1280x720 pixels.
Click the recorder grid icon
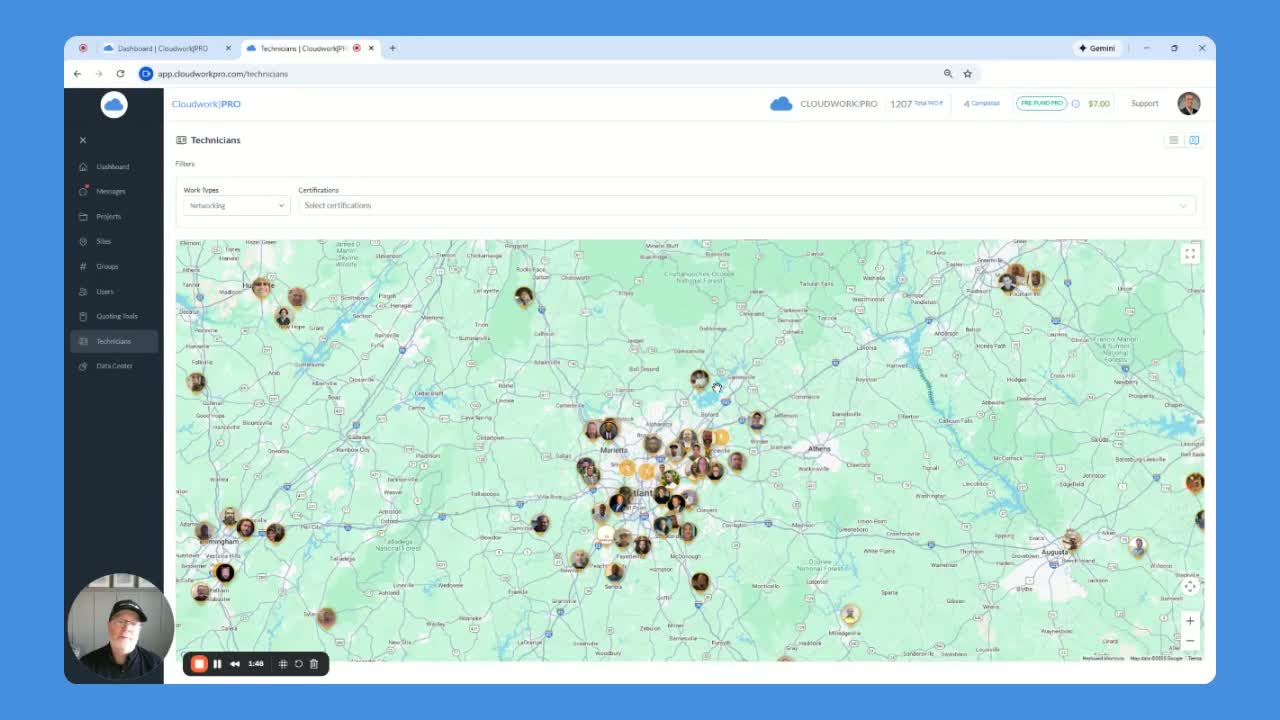click(x=283, y=664)
